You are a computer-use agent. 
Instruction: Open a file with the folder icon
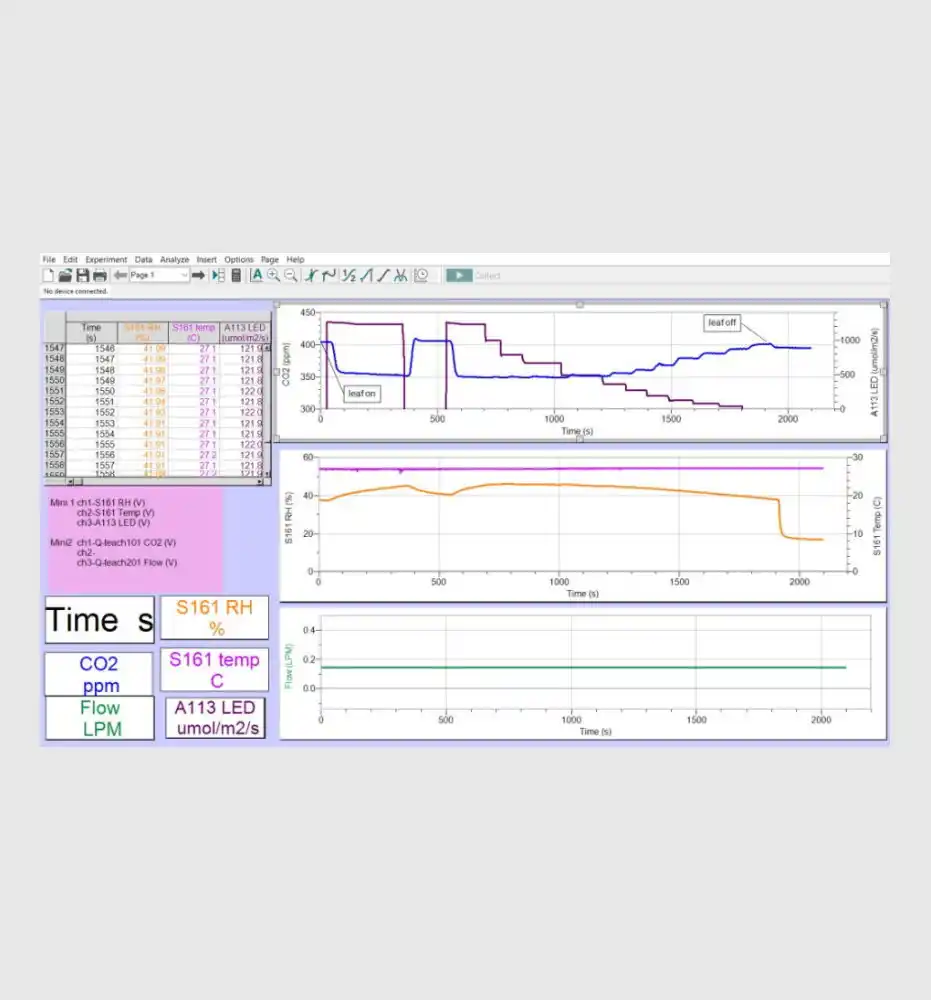(x=65, y=275)
